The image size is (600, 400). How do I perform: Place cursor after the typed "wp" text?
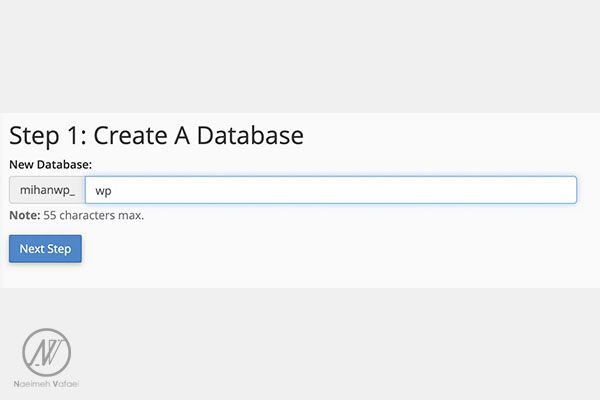[x=112, y=191]
